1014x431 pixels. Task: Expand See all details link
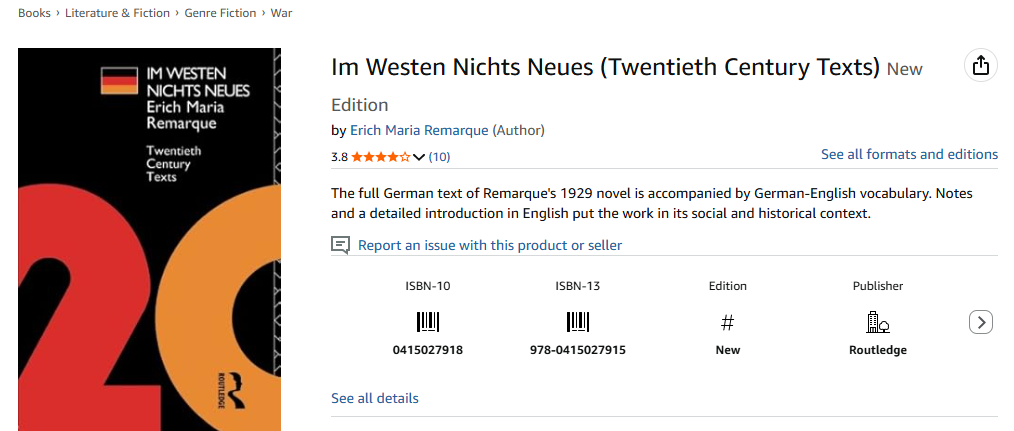[375, 398]
